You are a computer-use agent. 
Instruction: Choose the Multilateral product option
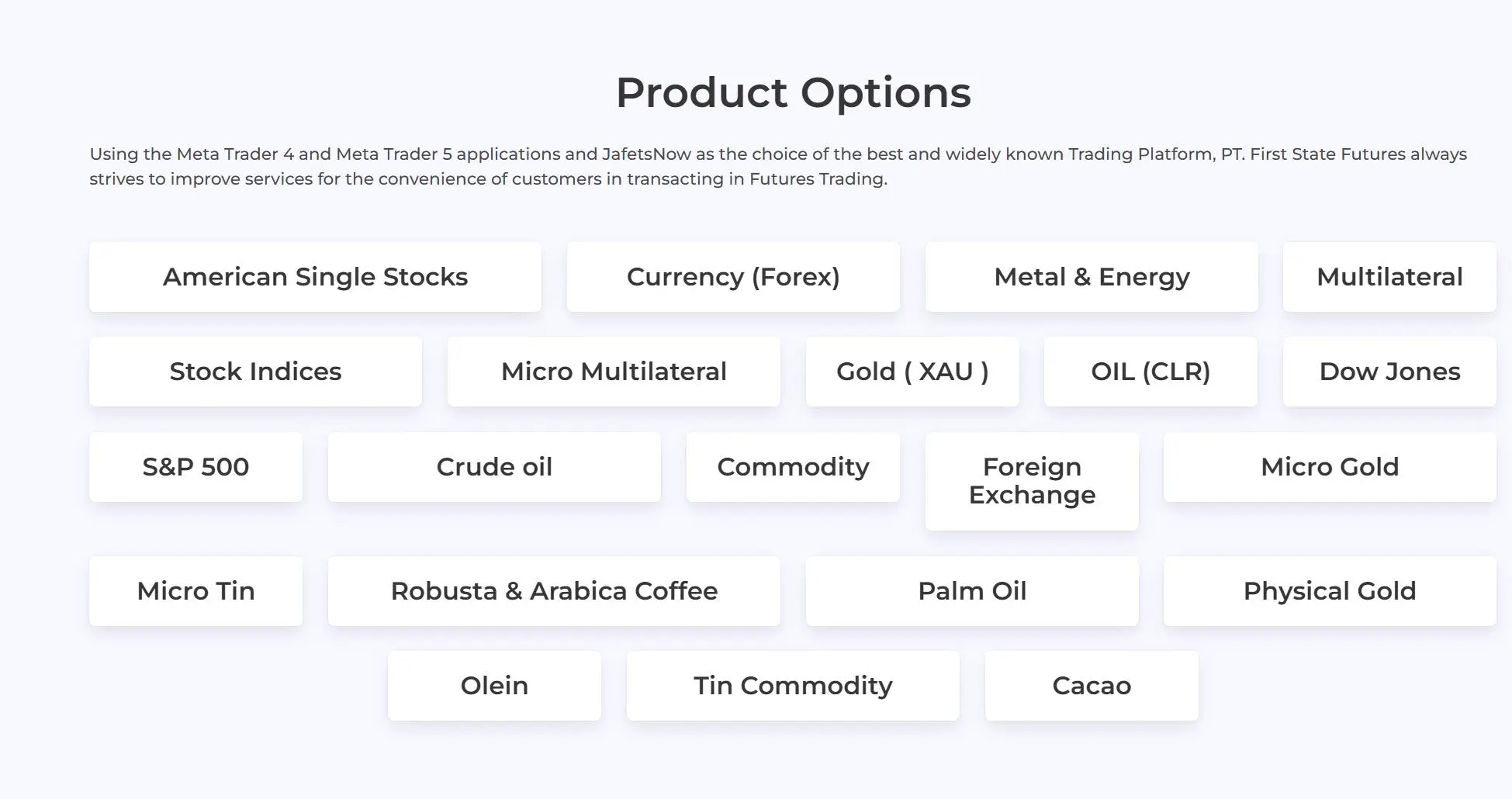pyautogui.click(x=1389, y=277)
